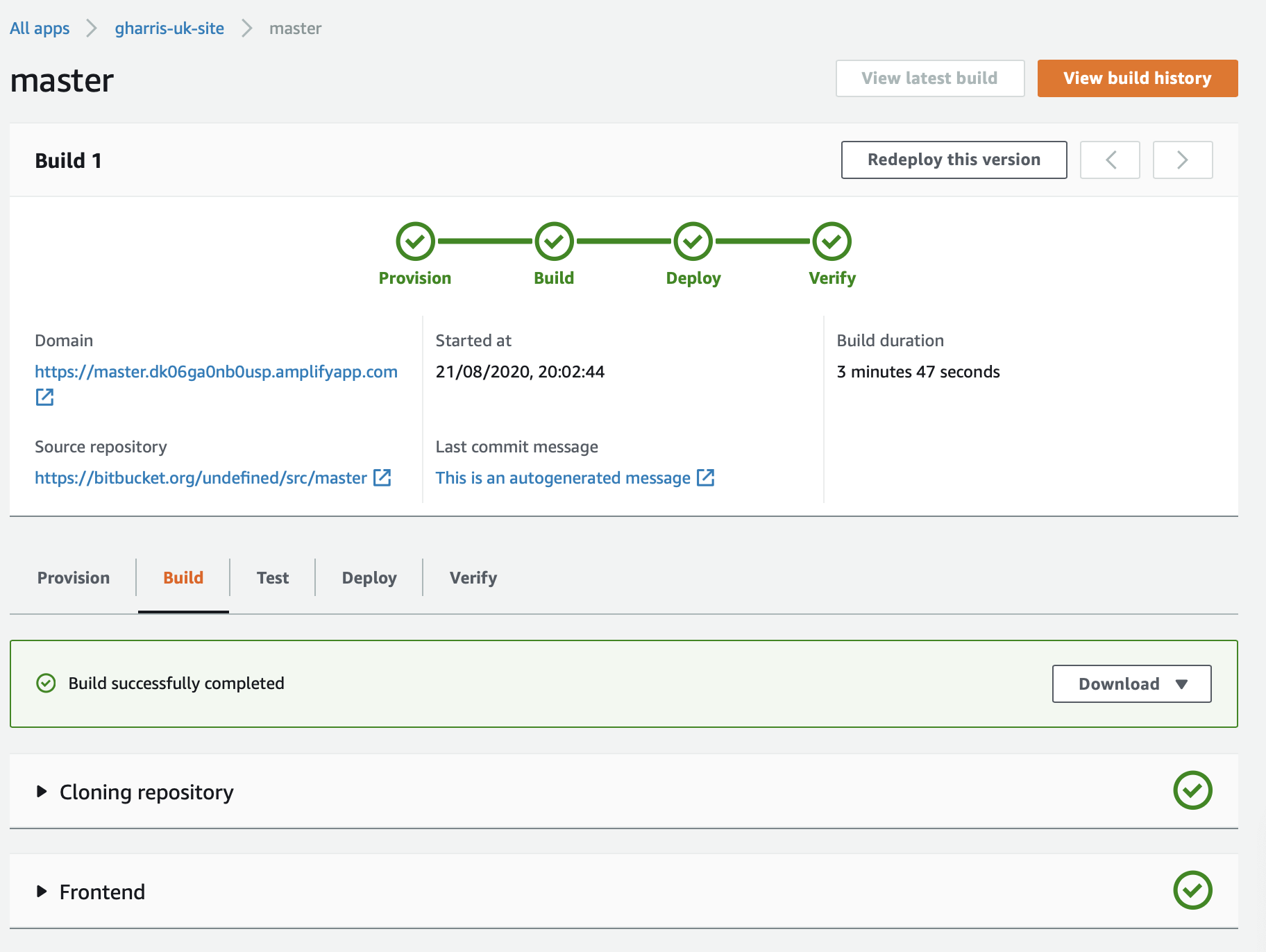Click the master breadcrumb text
The height and width of the screenshot is (952, 1266).
tap(296, 28)
